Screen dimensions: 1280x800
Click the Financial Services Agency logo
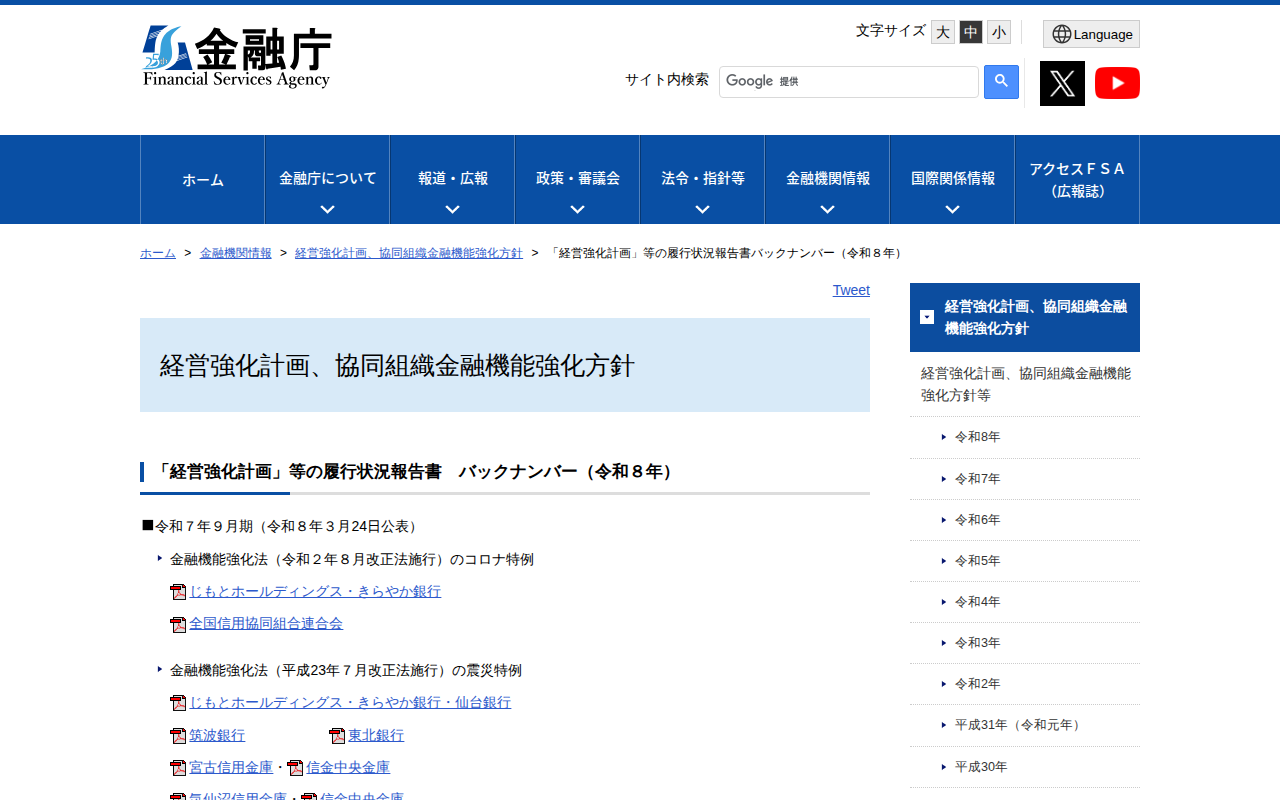237,57
